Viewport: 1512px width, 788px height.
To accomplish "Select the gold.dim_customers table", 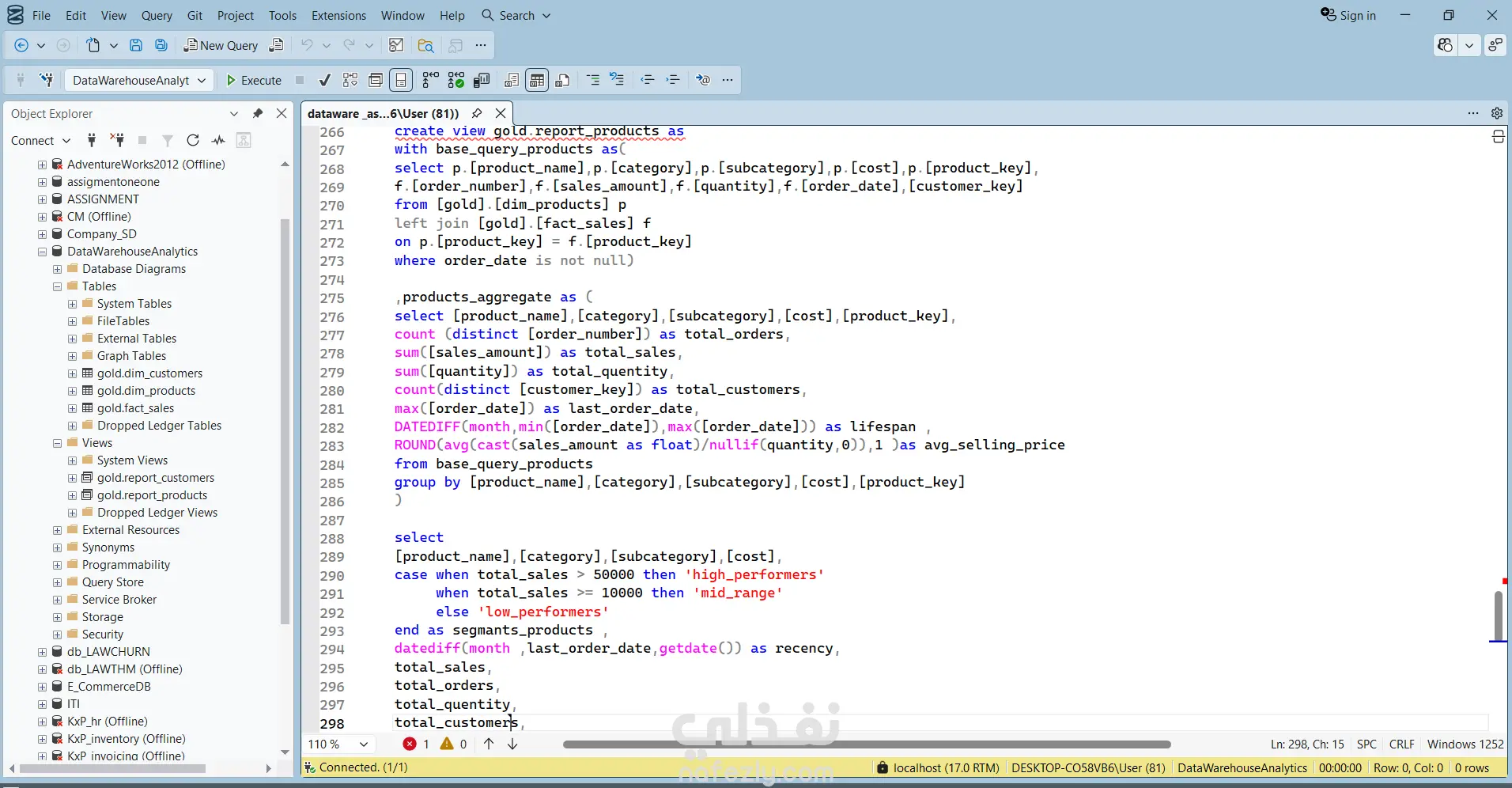I will (149, 373).
